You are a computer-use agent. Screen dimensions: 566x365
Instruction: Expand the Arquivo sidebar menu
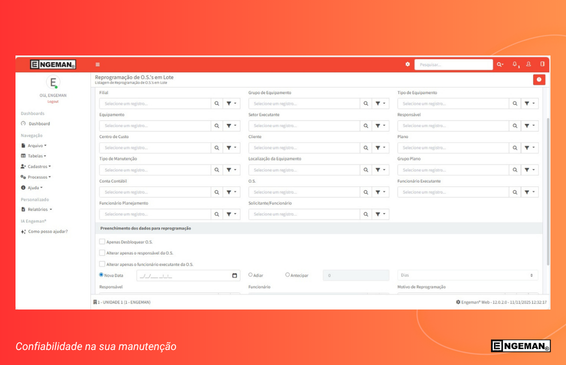34,145
